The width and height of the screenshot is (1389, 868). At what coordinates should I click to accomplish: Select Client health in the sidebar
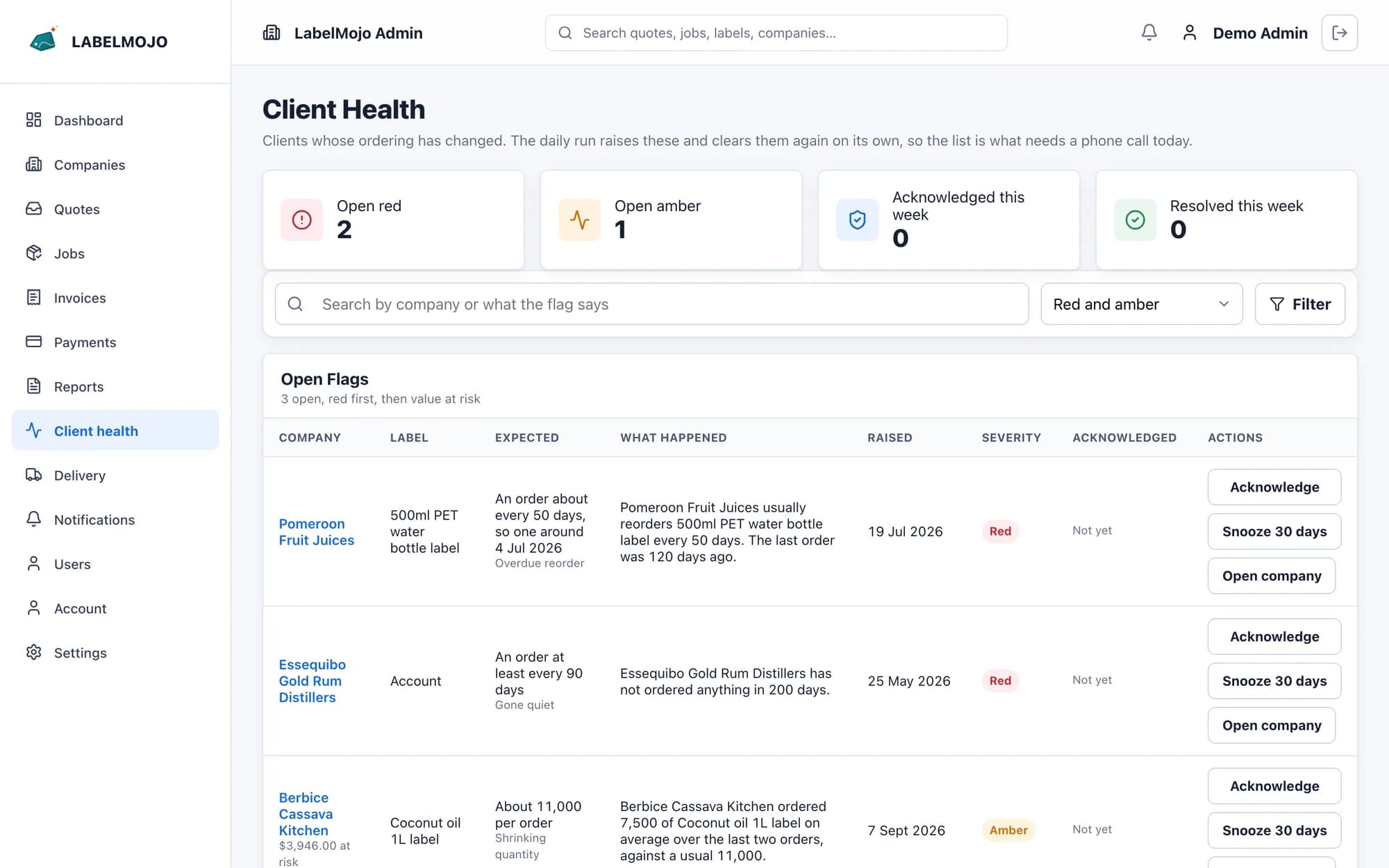coord(115,431)
